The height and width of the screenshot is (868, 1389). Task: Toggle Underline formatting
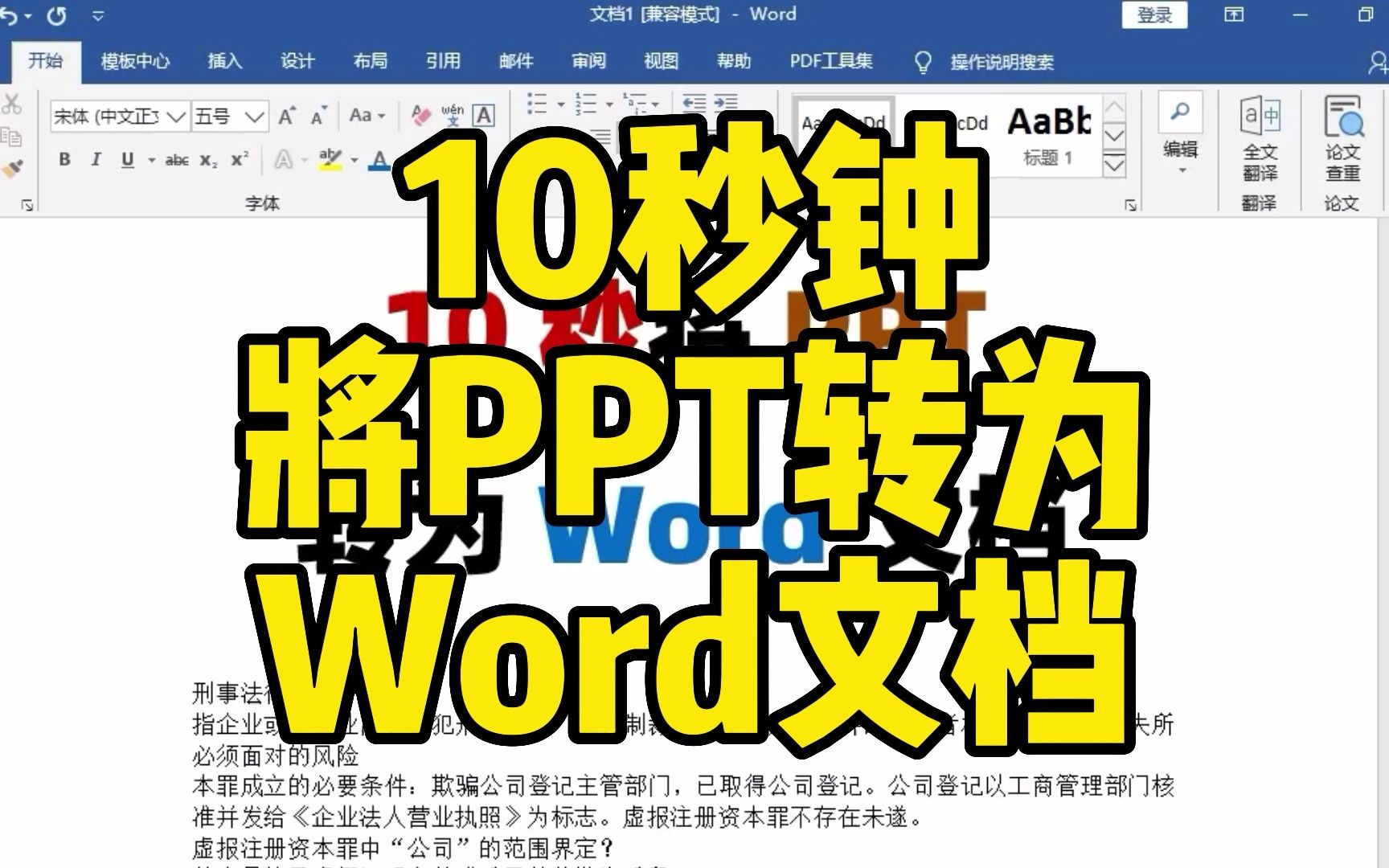(x=127, y=159)
